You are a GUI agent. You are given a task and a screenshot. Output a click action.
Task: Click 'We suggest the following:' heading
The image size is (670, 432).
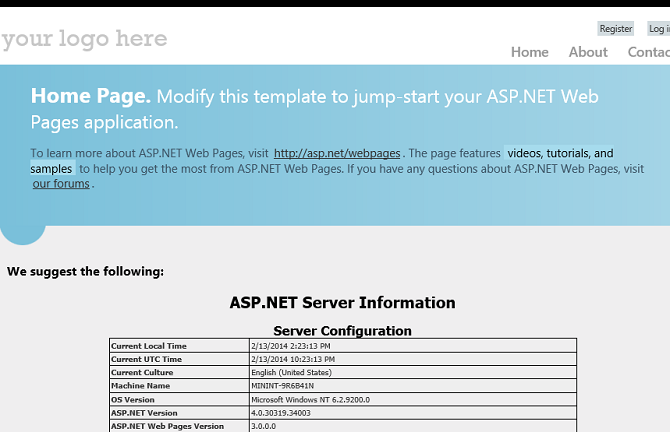click(x=85, y=271)
